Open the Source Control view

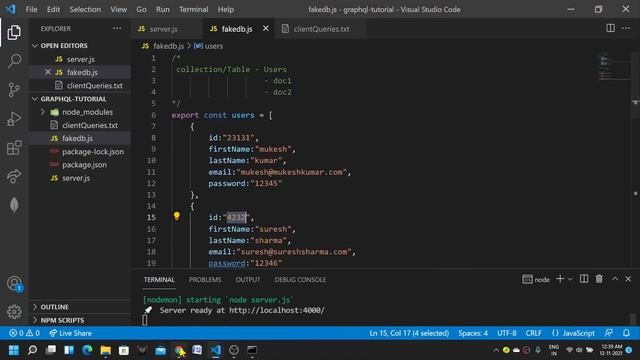14,89
